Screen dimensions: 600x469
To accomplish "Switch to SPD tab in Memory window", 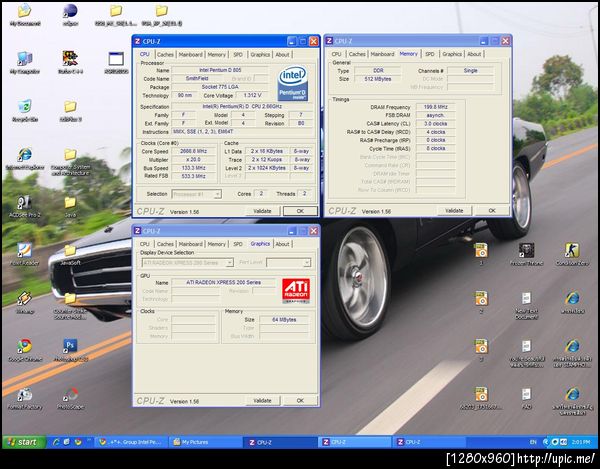I will coord(429,54).
